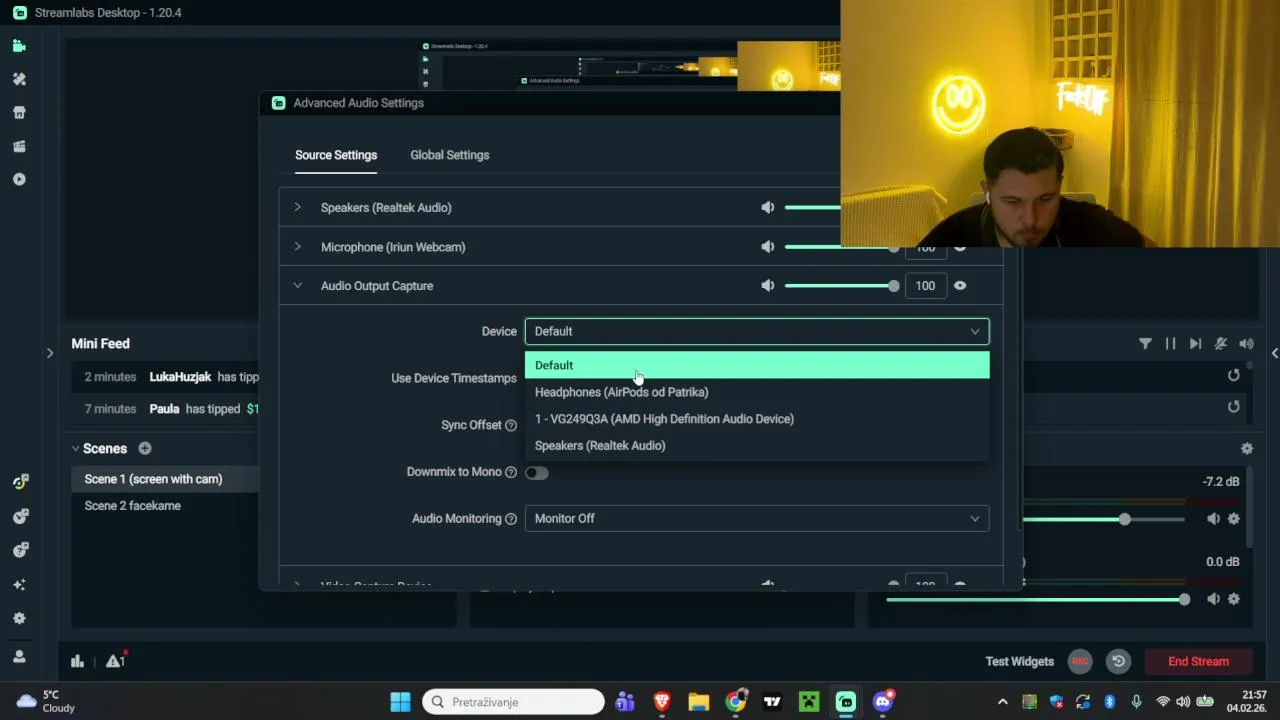Mute the mixer source showing -7.2 dB

[x=1213, y=519]
